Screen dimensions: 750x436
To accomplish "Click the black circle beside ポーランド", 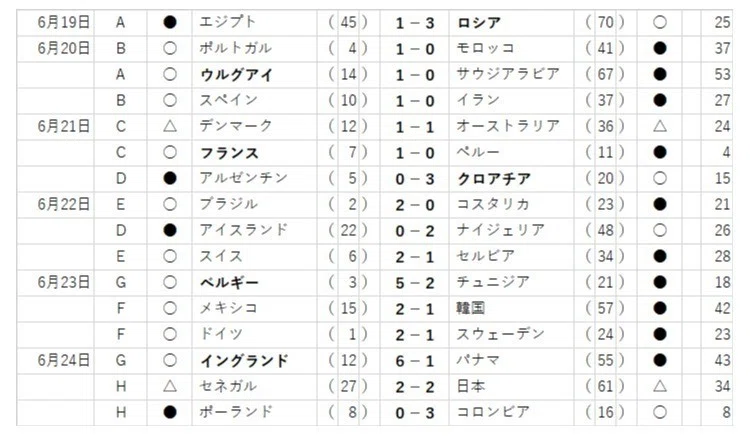I will pos(170,412).
